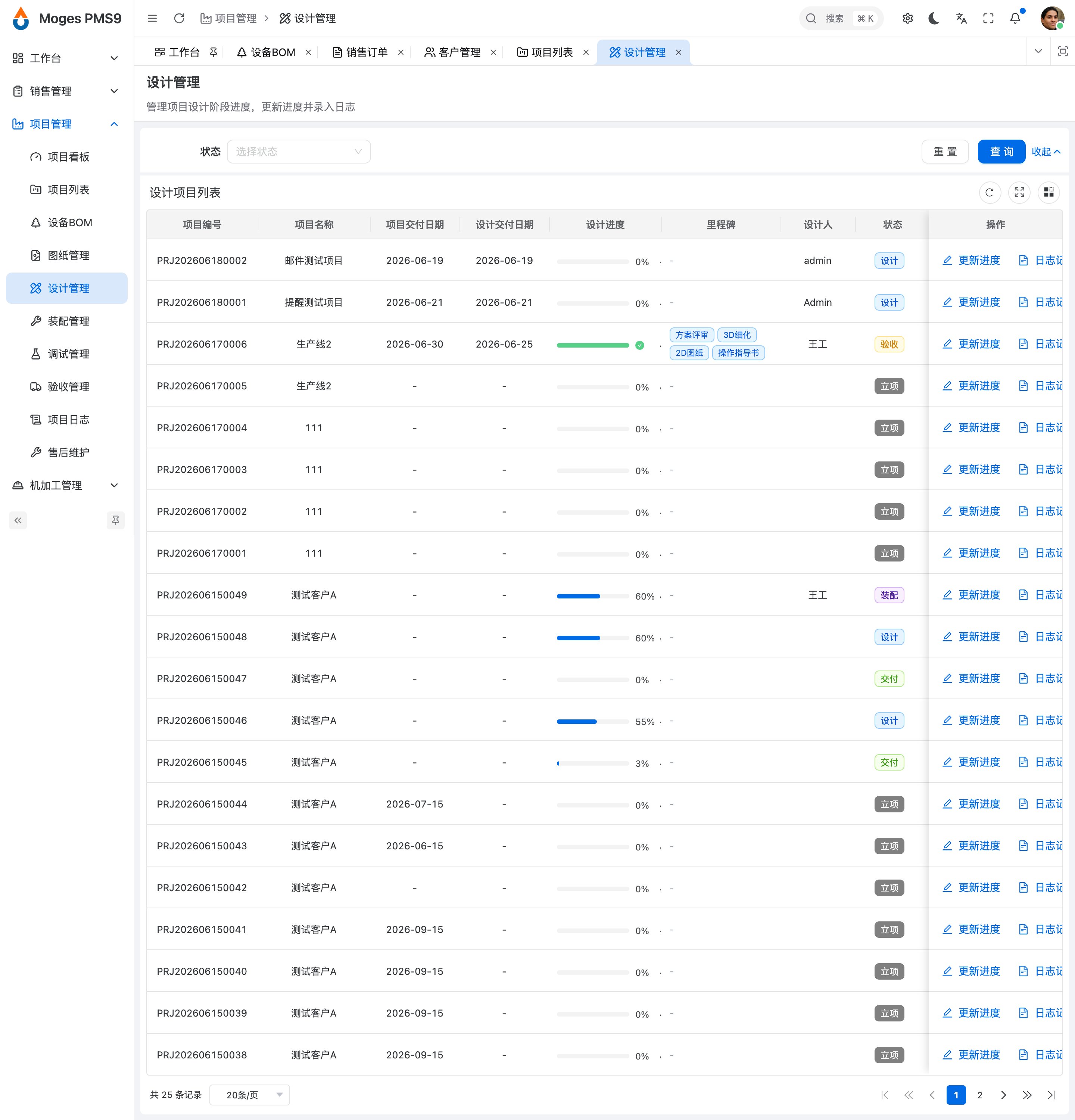Refresh the 设计项目列表 table
Viewport: 1075px width, 1120px height.
(989, 193)
